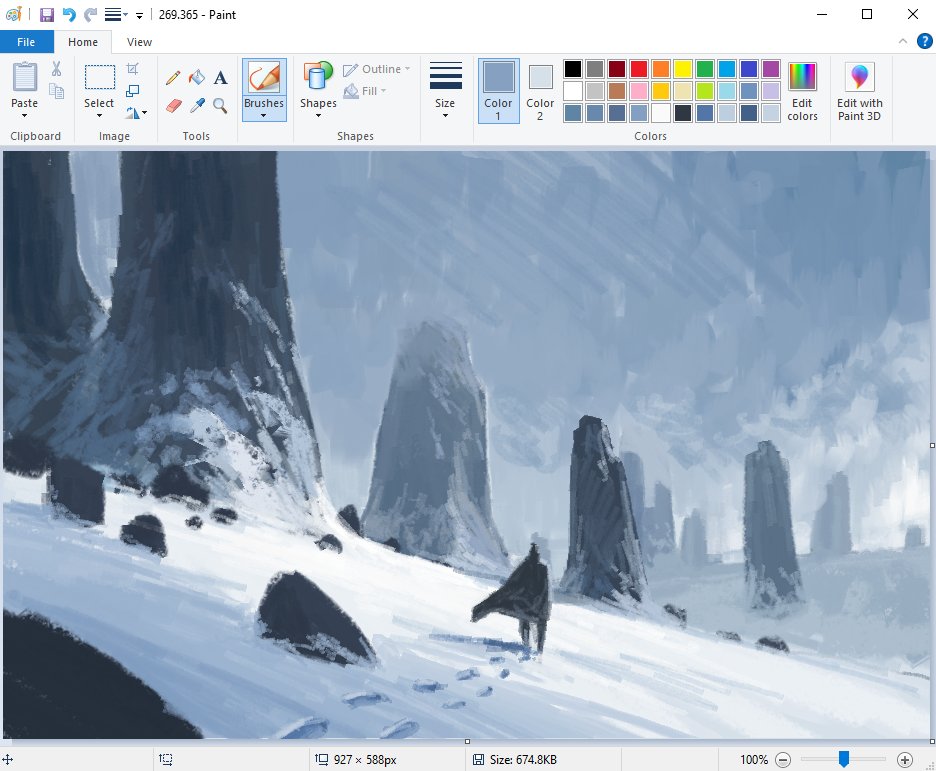This screenshot has width=936, height=771.
Task: Open the line Size dropdown
Action: [445, 90]
